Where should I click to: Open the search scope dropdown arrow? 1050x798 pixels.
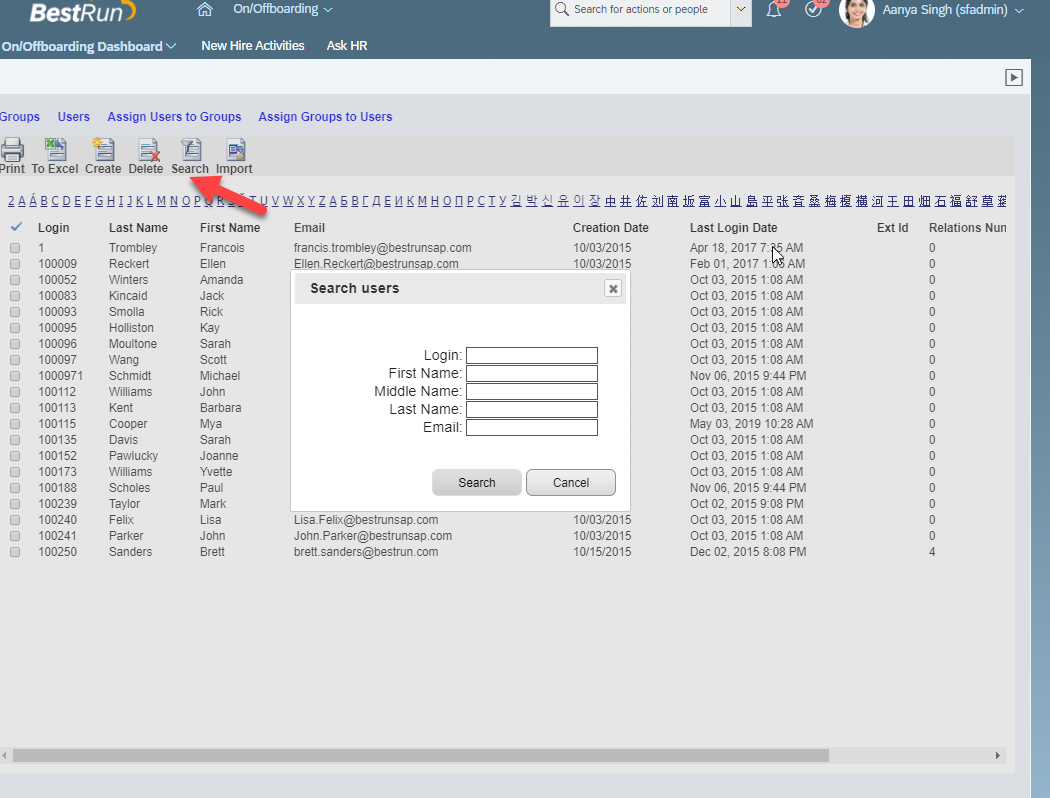741,9
